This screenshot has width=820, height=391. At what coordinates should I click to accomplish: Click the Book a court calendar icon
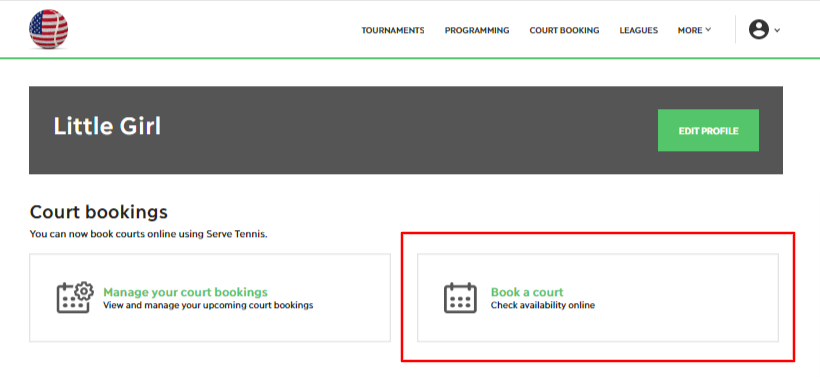[x=460, y=298]
